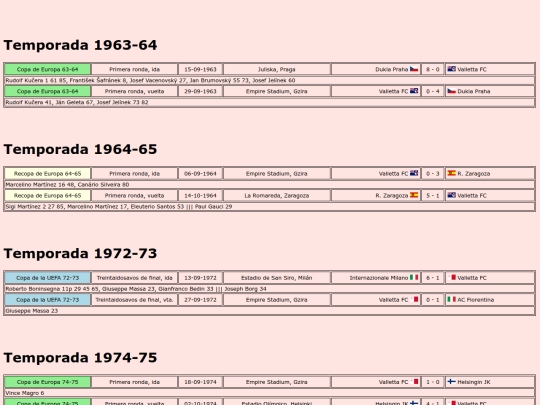
Task: Click Valletta FC flag in the 06-09-1964 row
Action: click(414, 173)
